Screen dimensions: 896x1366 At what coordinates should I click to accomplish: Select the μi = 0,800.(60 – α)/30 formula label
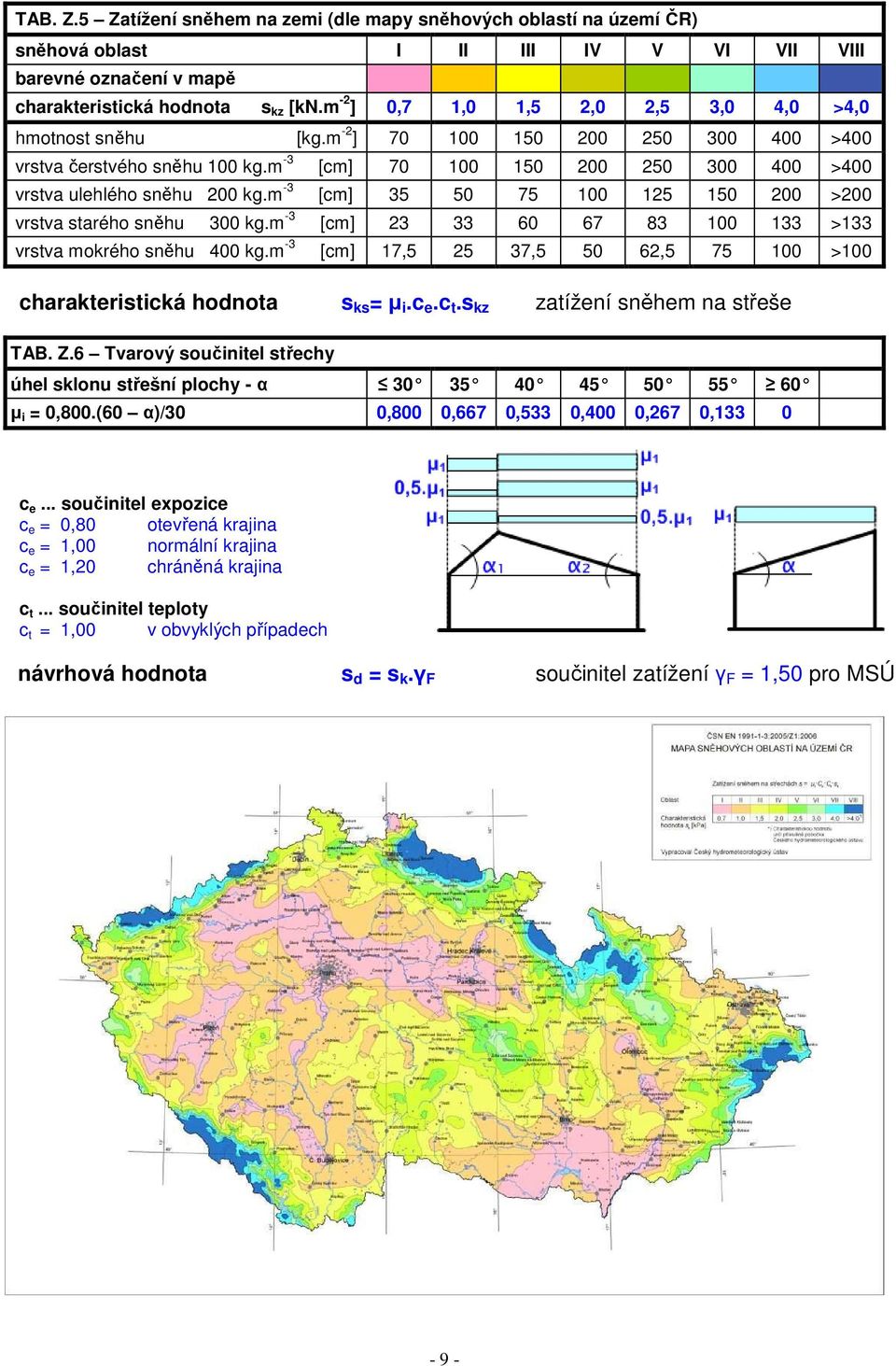click(x=98, y=413)
